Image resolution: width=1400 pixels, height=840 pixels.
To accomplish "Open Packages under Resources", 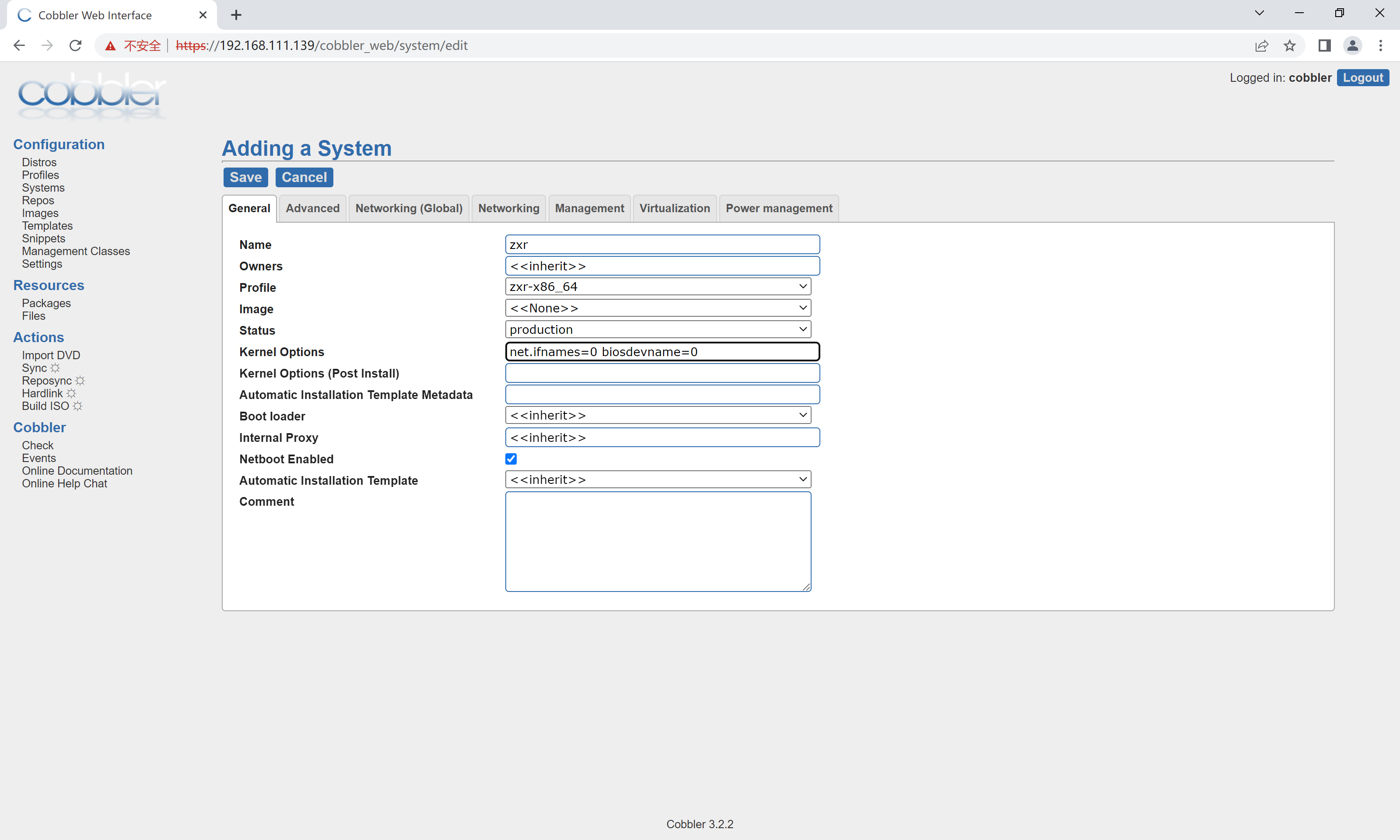I will coord(46,303).
